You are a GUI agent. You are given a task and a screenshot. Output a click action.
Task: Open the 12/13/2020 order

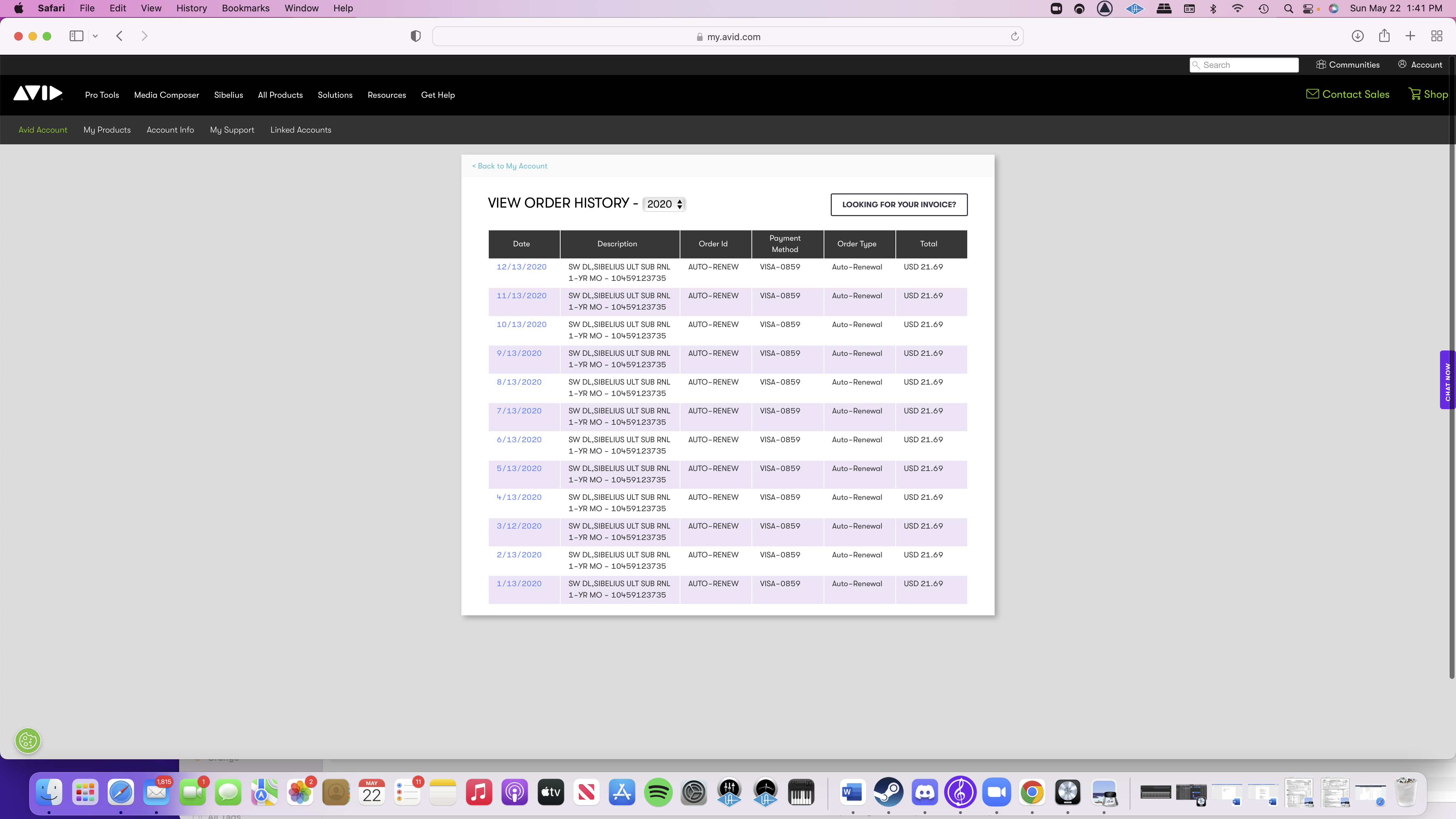(521, 267)
